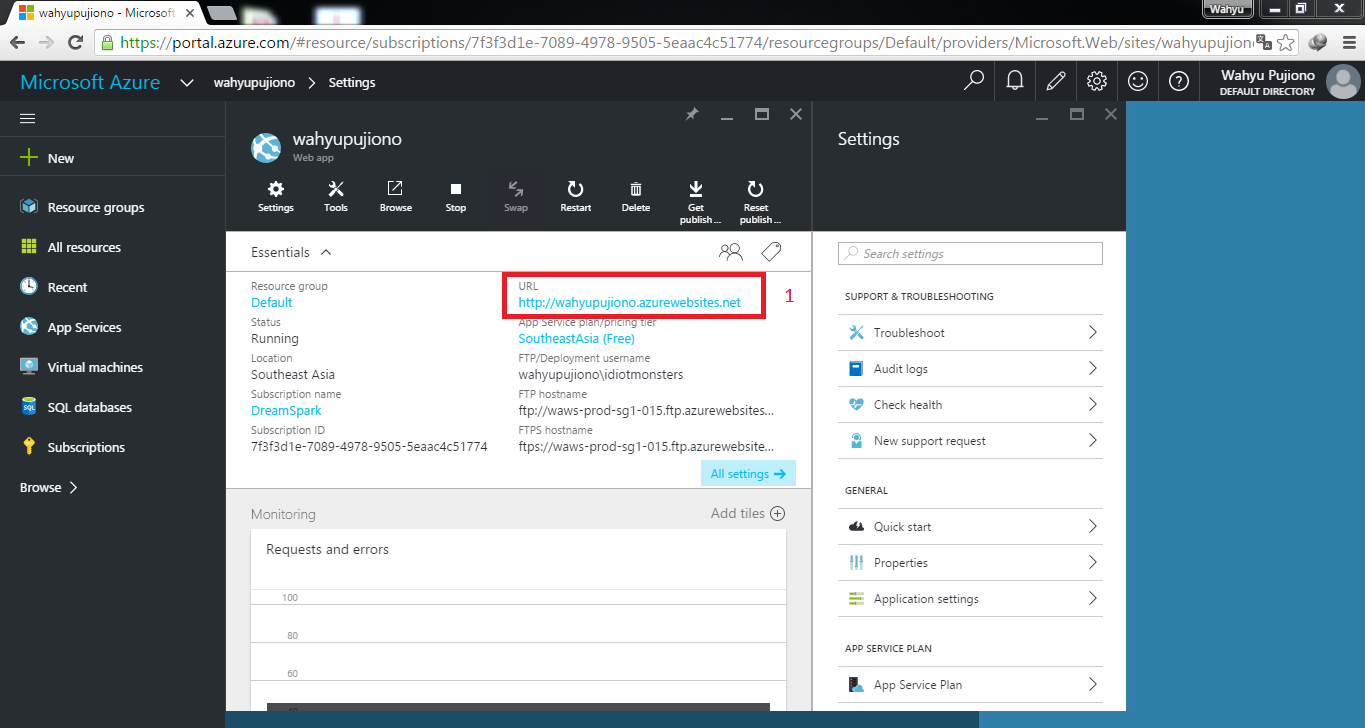Pin the wahyupujiono blade
1365x728 pixels.
pos(692,115)
